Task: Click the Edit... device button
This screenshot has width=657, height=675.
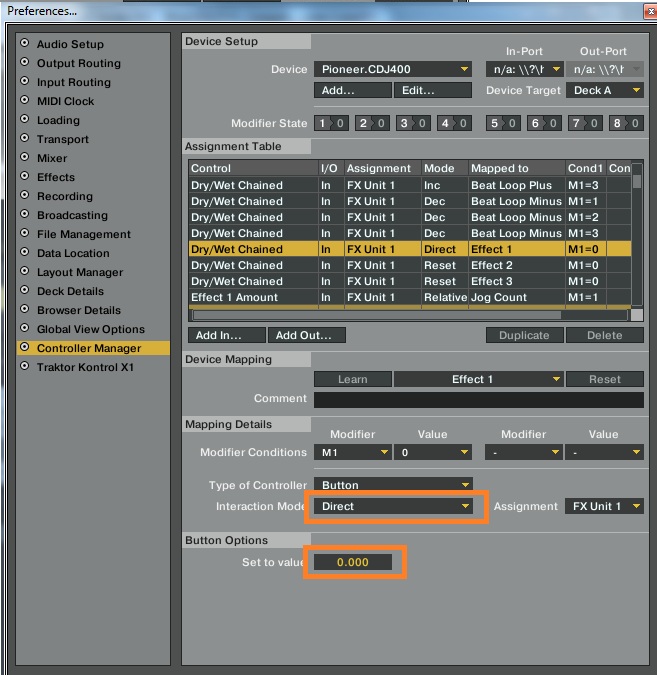Action: 433,90
